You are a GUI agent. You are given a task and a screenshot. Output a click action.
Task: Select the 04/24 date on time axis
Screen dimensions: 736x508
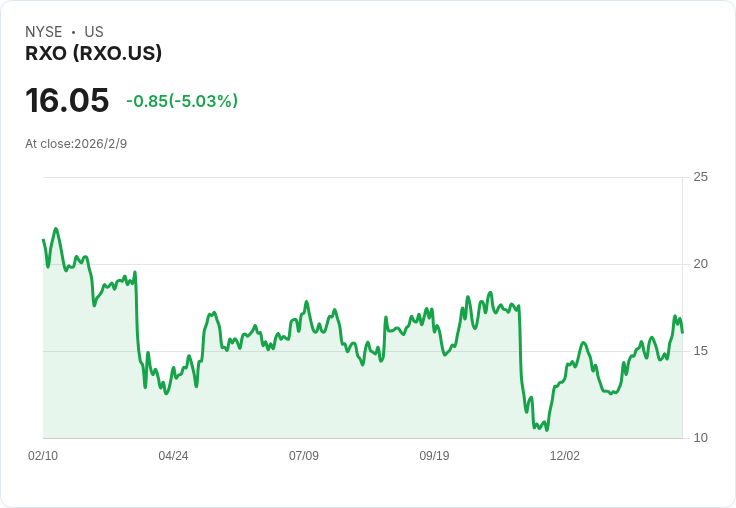pos(173,456)
